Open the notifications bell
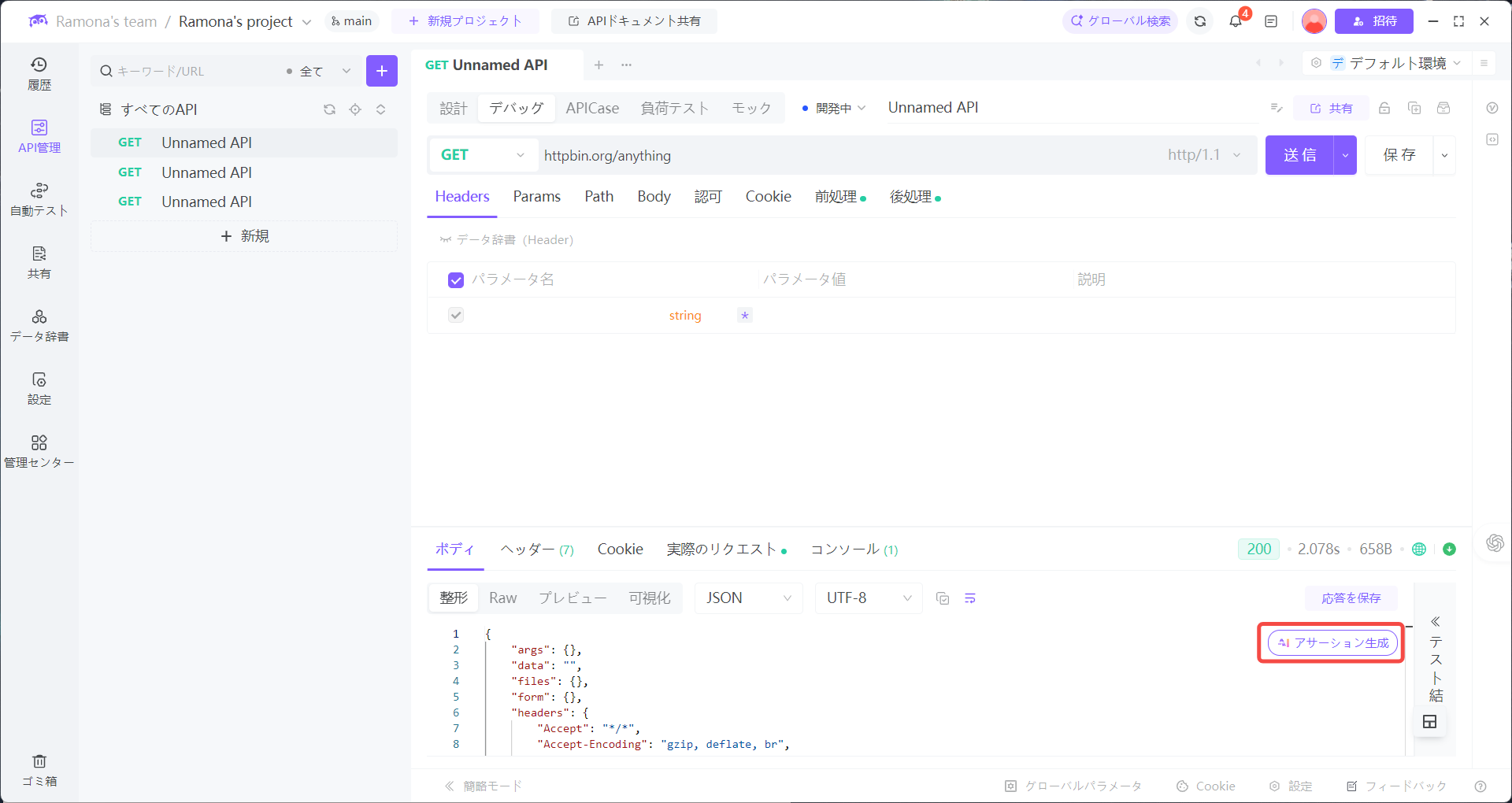1512x803 pixels. click(1234, 21)
